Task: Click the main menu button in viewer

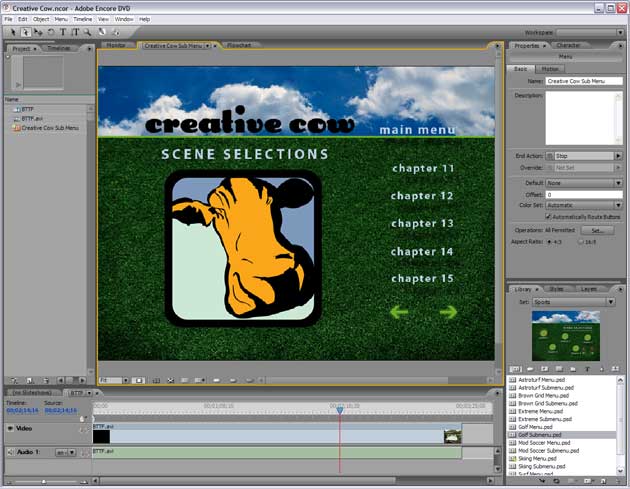Action: pos(417,130)
